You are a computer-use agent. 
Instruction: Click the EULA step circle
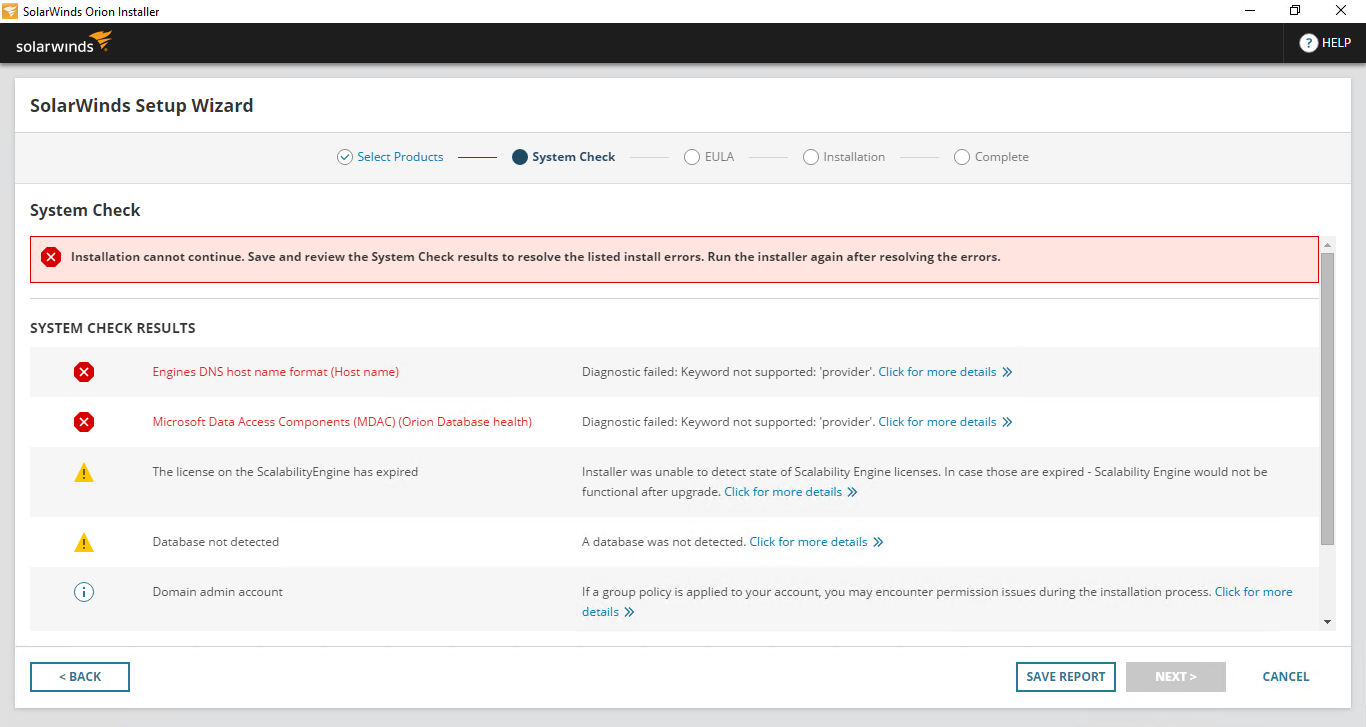692,157
